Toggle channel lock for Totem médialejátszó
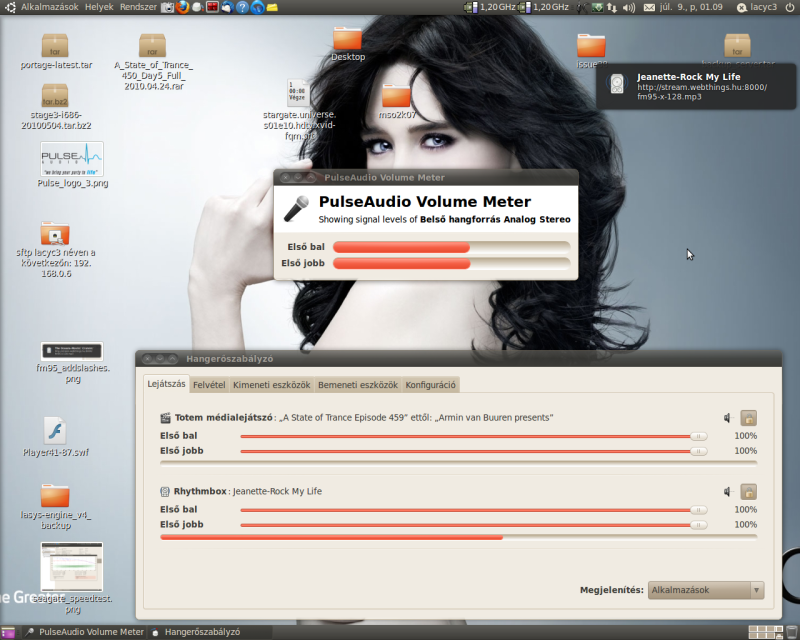This screenshot has height=640, width=800. coord(748,418)
